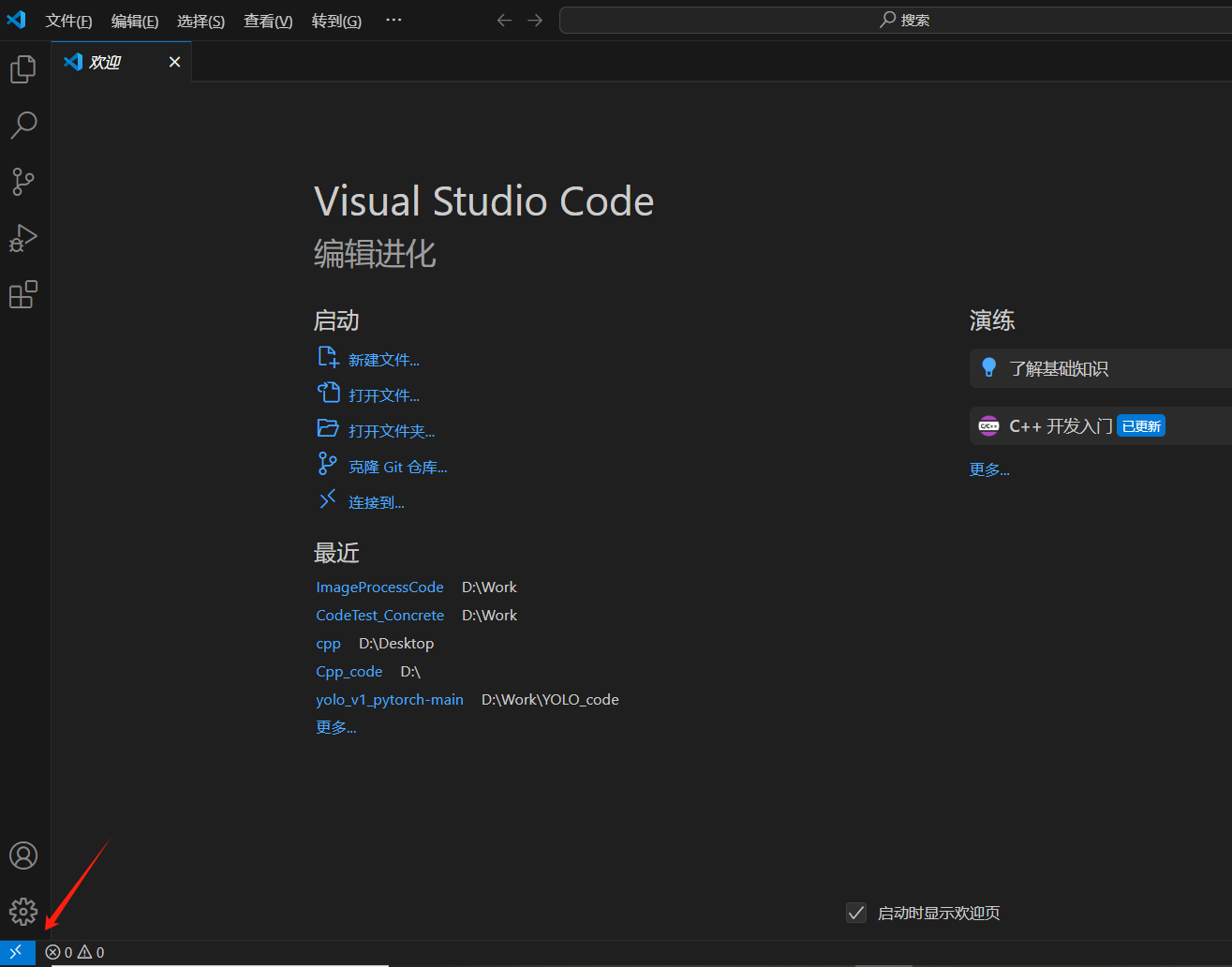Screen dimensions: 1232x967
Task: Go forward with the right arrow
Action: click(535, 20)
